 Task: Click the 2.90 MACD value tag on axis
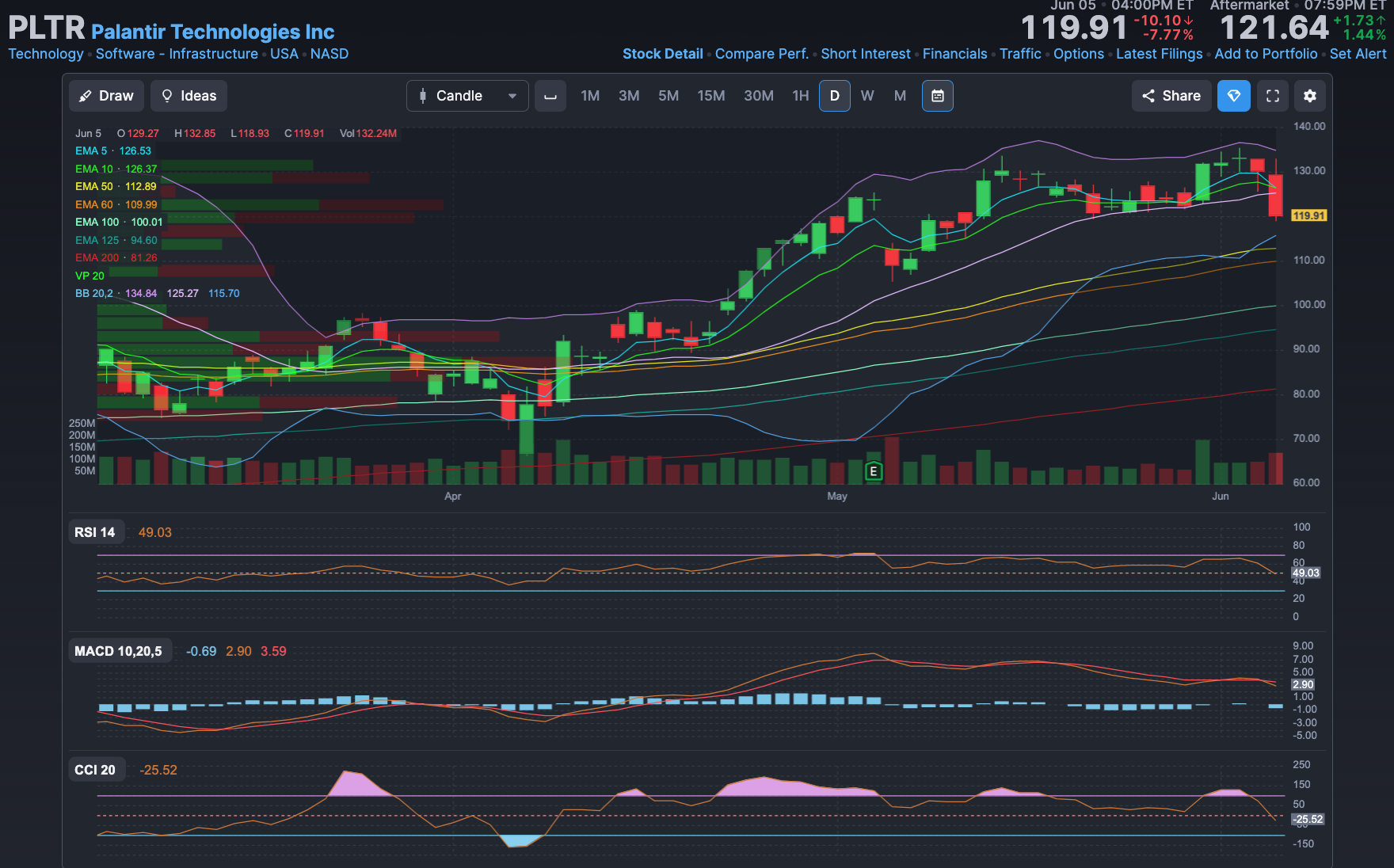pos(1303,684)
